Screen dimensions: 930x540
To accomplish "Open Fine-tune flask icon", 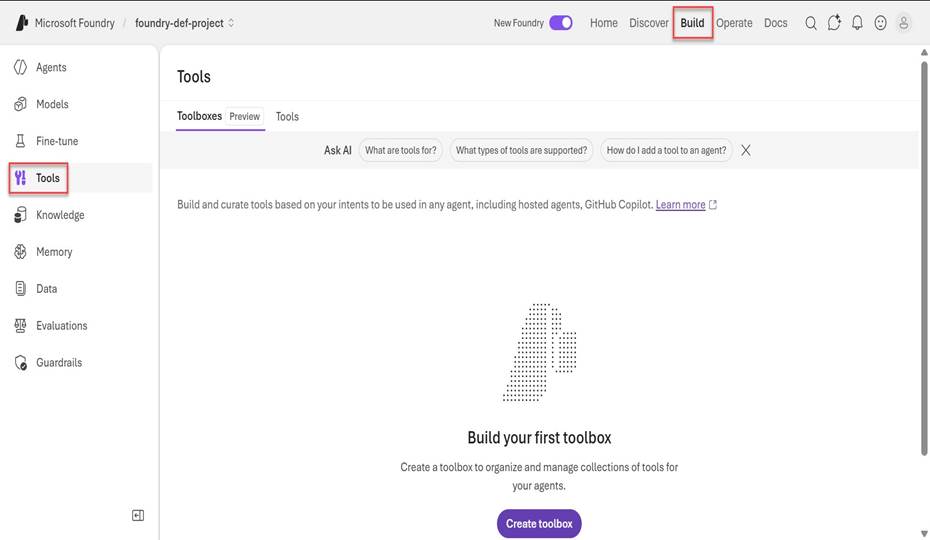I will [x=20, y=141].
